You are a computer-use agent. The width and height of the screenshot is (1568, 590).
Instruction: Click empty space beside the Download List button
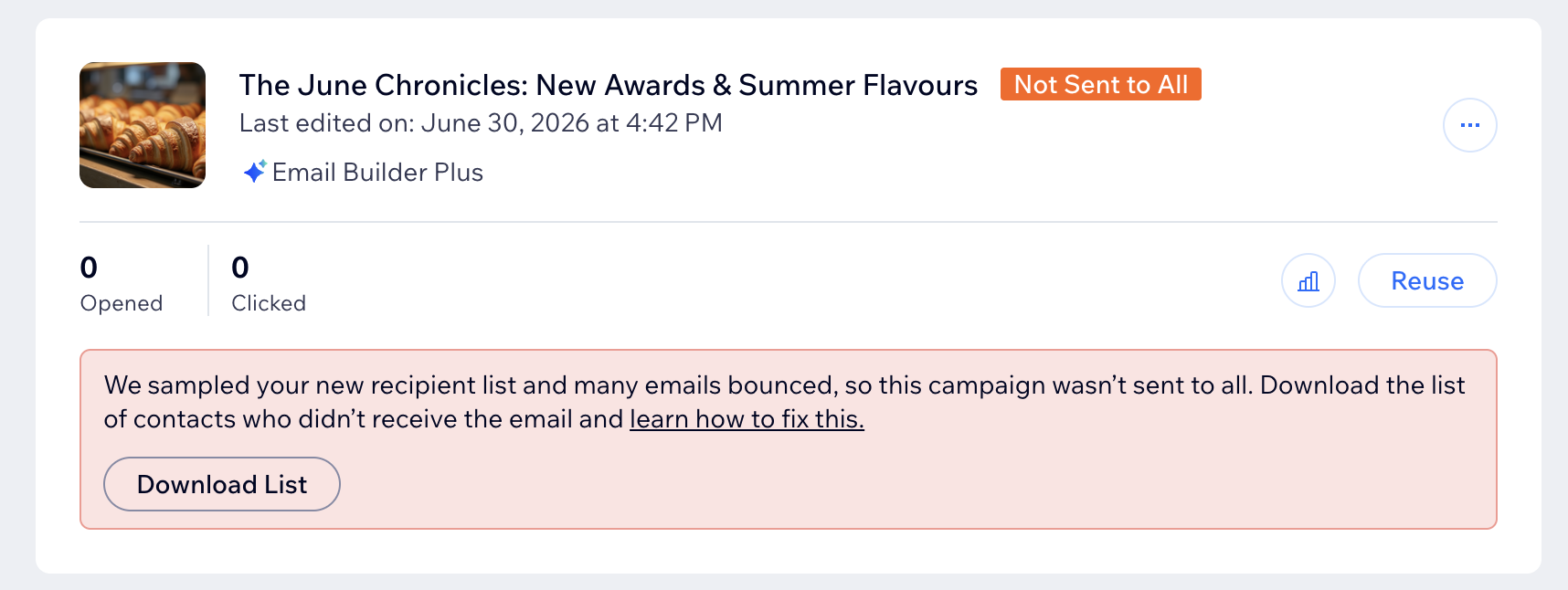[x=914, y=484]
